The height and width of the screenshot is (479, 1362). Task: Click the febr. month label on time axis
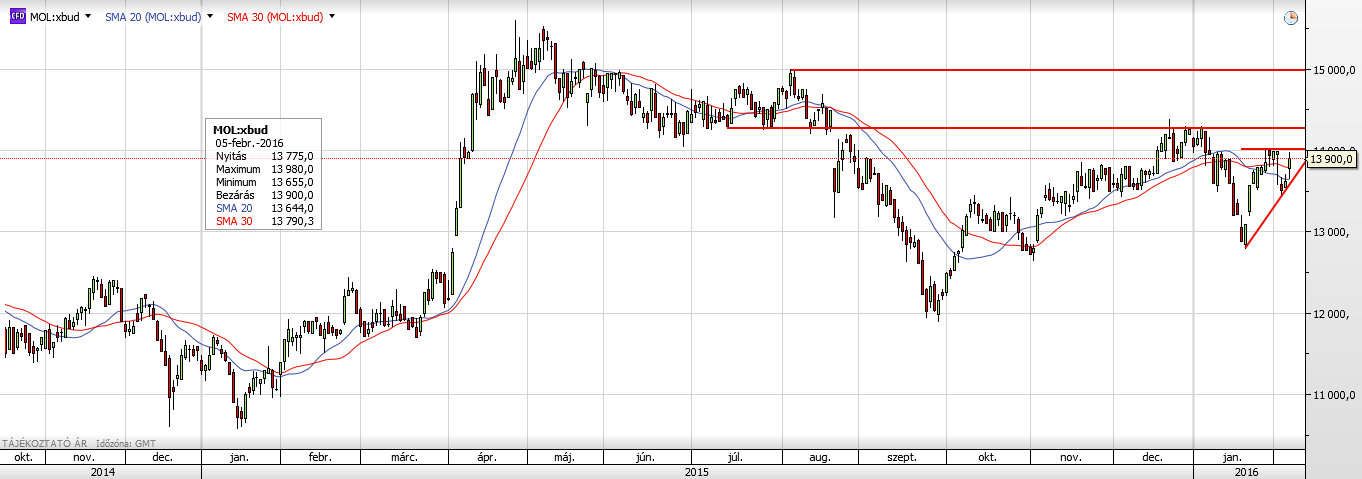(x=320, y=457)
